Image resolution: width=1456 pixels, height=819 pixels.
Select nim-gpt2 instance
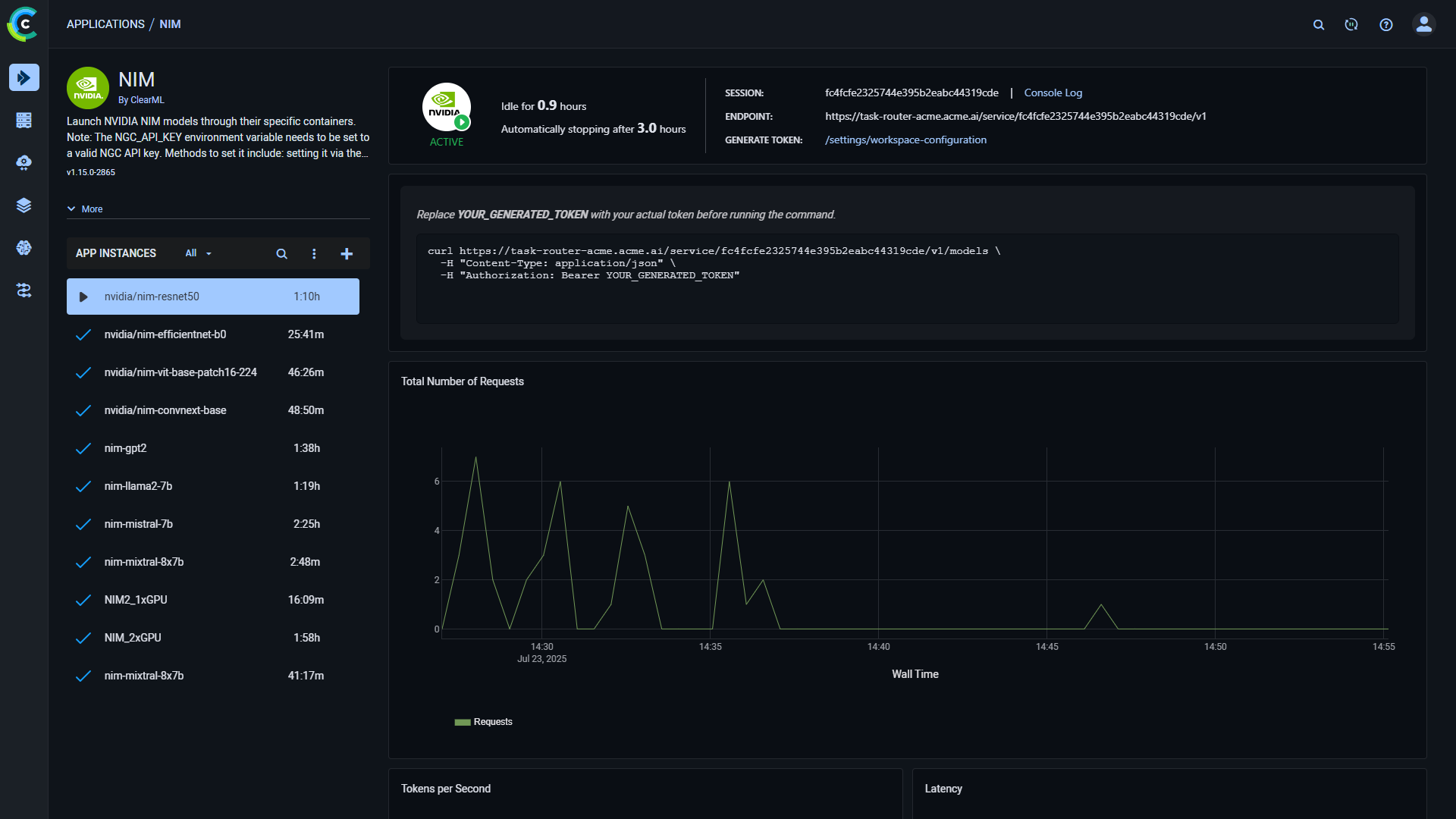click(213, 448)
